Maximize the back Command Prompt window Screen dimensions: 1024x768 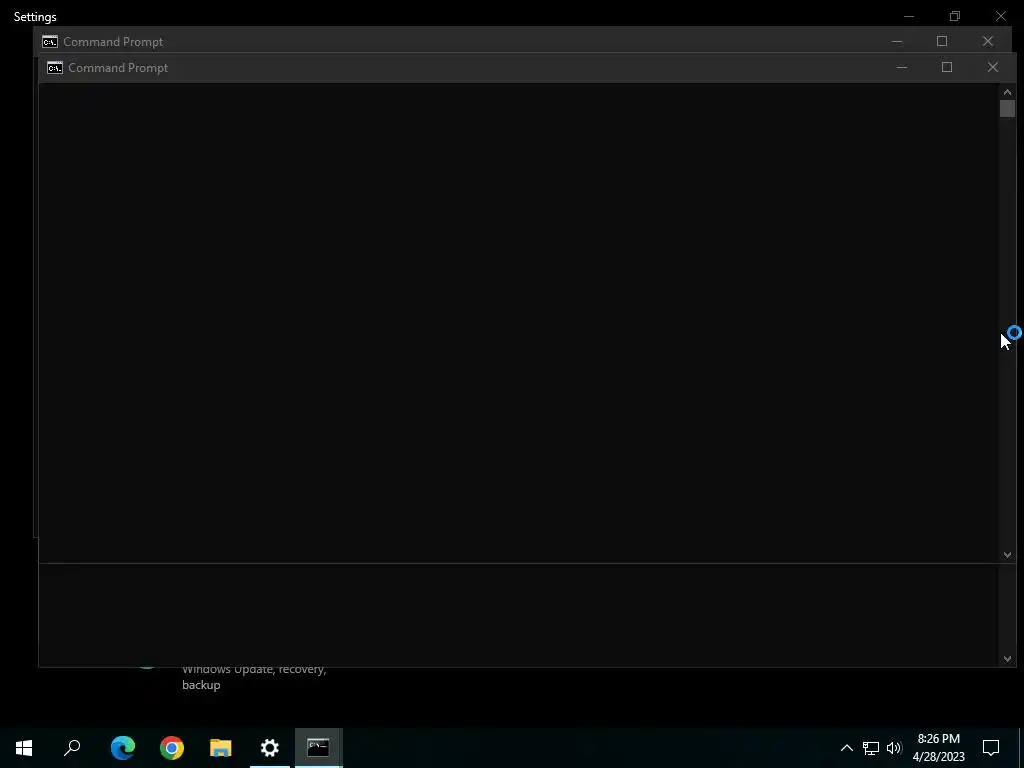(942, 41)
